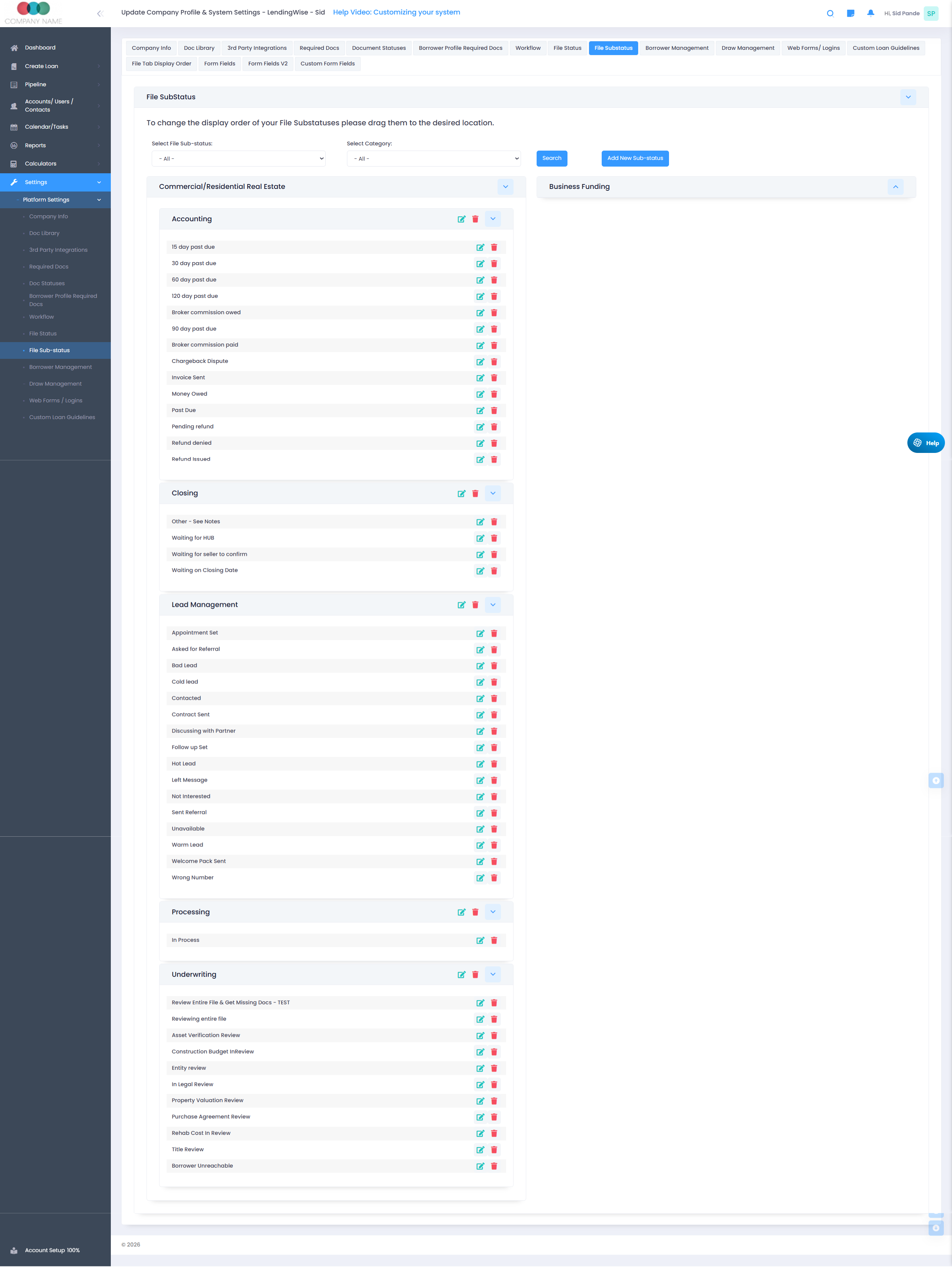Delete the Closing category via trash icon

point(475,493)
